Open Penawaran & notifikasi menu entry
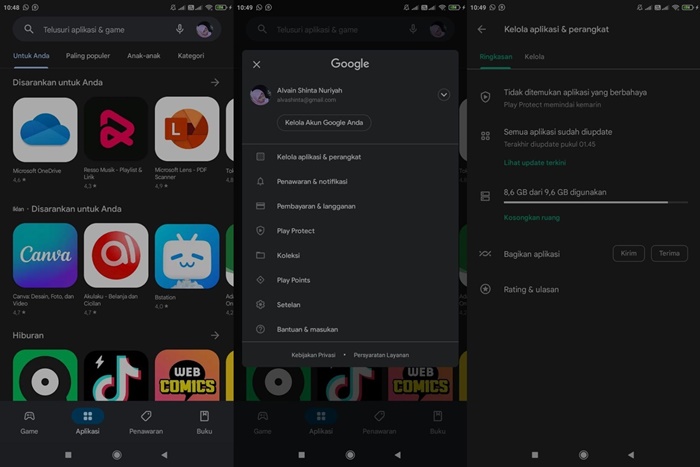The image size is (700, 467). pos(350,181)
